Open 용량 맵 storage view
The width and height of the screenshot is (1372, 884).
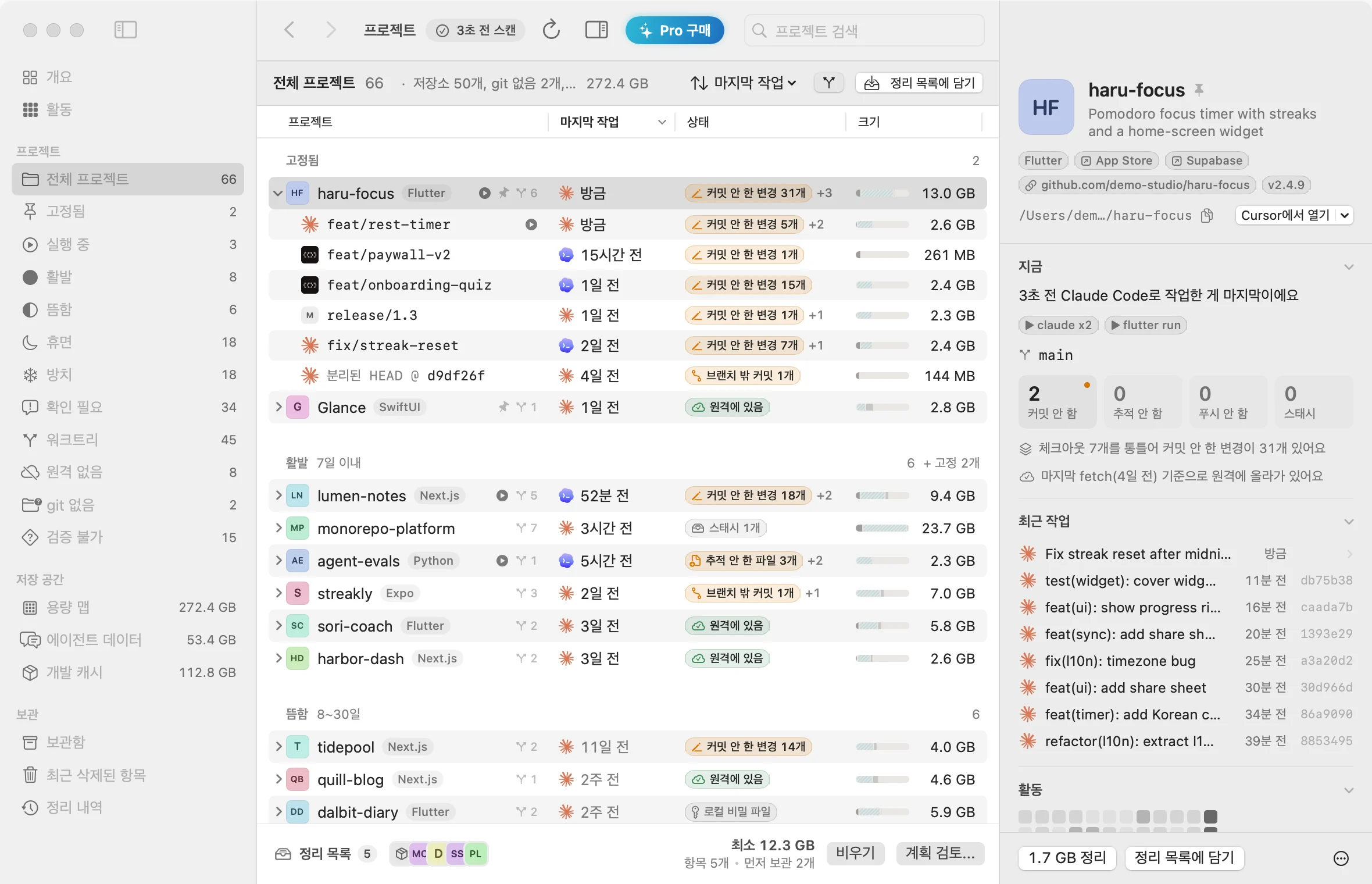(128, 607)
